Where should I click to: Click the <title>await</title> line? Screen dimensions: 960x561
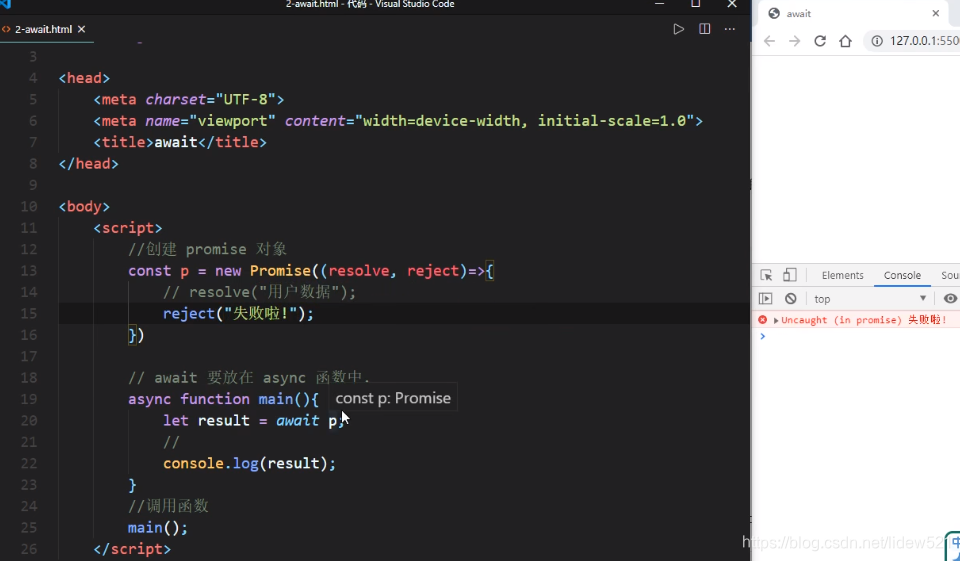click(x=180, y=142)
